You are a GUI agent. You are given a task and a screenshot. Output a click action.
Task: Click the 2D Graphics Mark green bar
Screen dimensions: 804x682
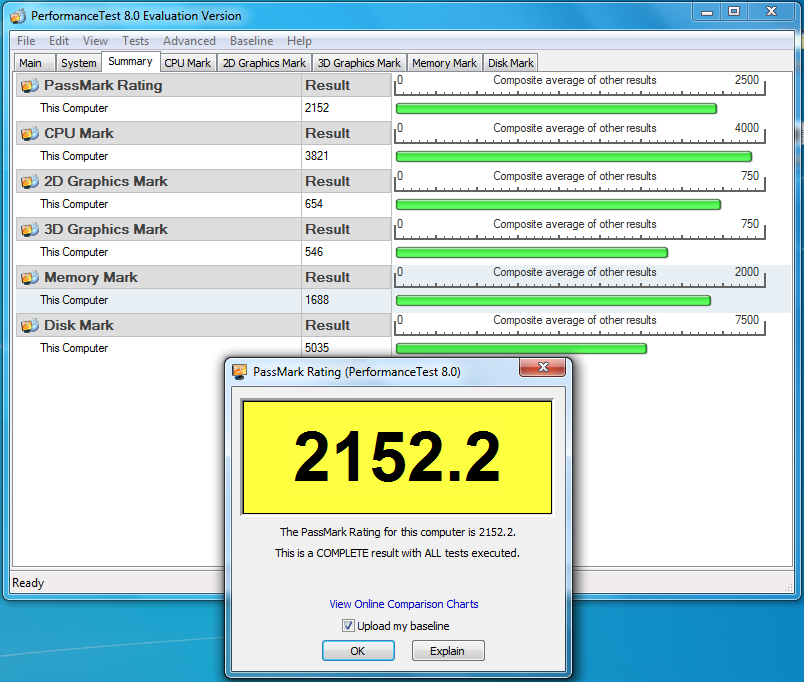[x=558, y=205]
